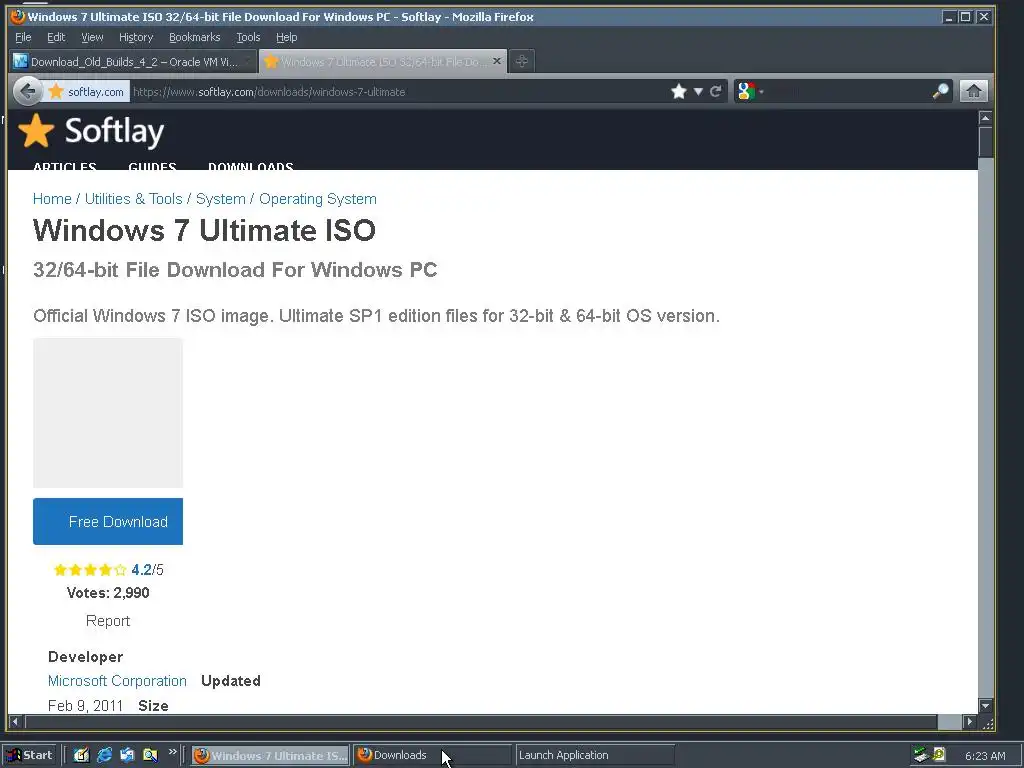Maximize the Firefox window
Screen dimensions: 1024x768
pyautogui.click(x=965, y=17)
